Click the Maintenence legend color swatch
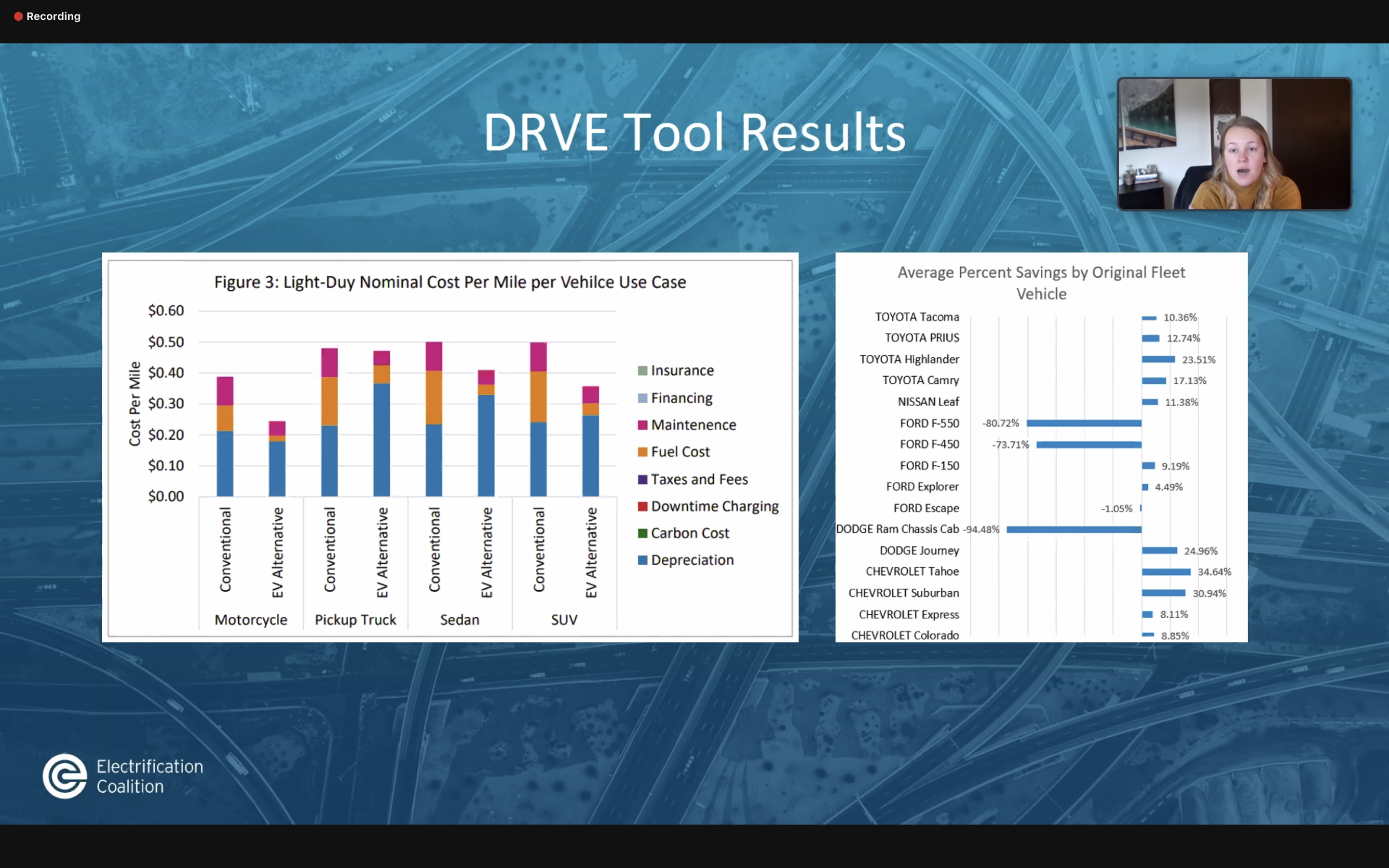This screenshot has height=868, width=1389. click(642, 425)
